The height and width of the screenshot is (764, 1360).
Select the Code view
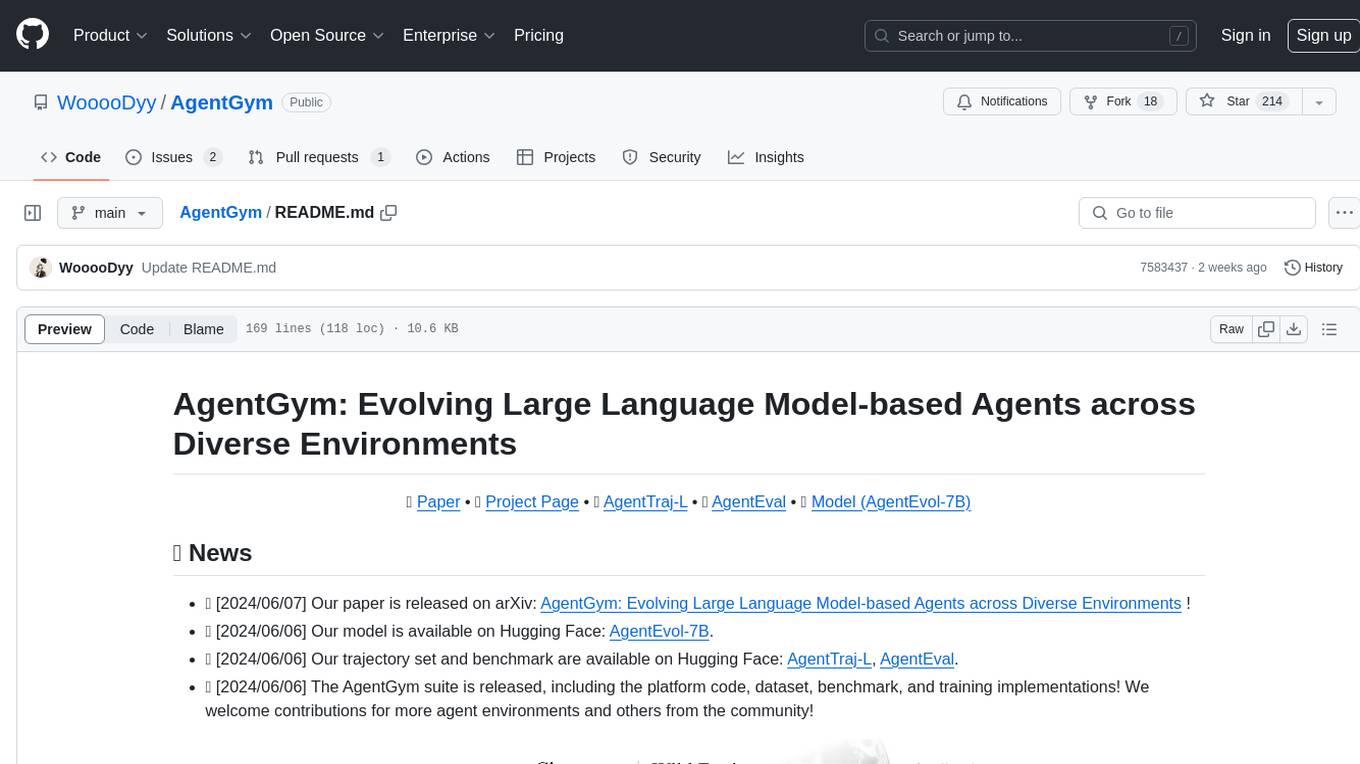pyautogui.click(x=137, y=329)
